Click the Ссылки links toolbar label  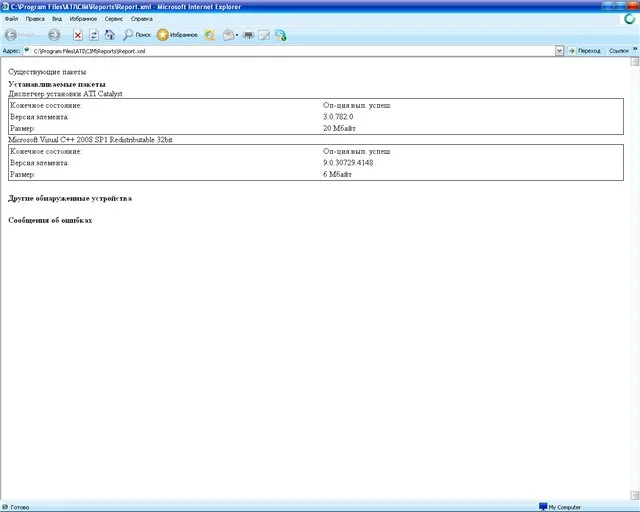point(619,51)
